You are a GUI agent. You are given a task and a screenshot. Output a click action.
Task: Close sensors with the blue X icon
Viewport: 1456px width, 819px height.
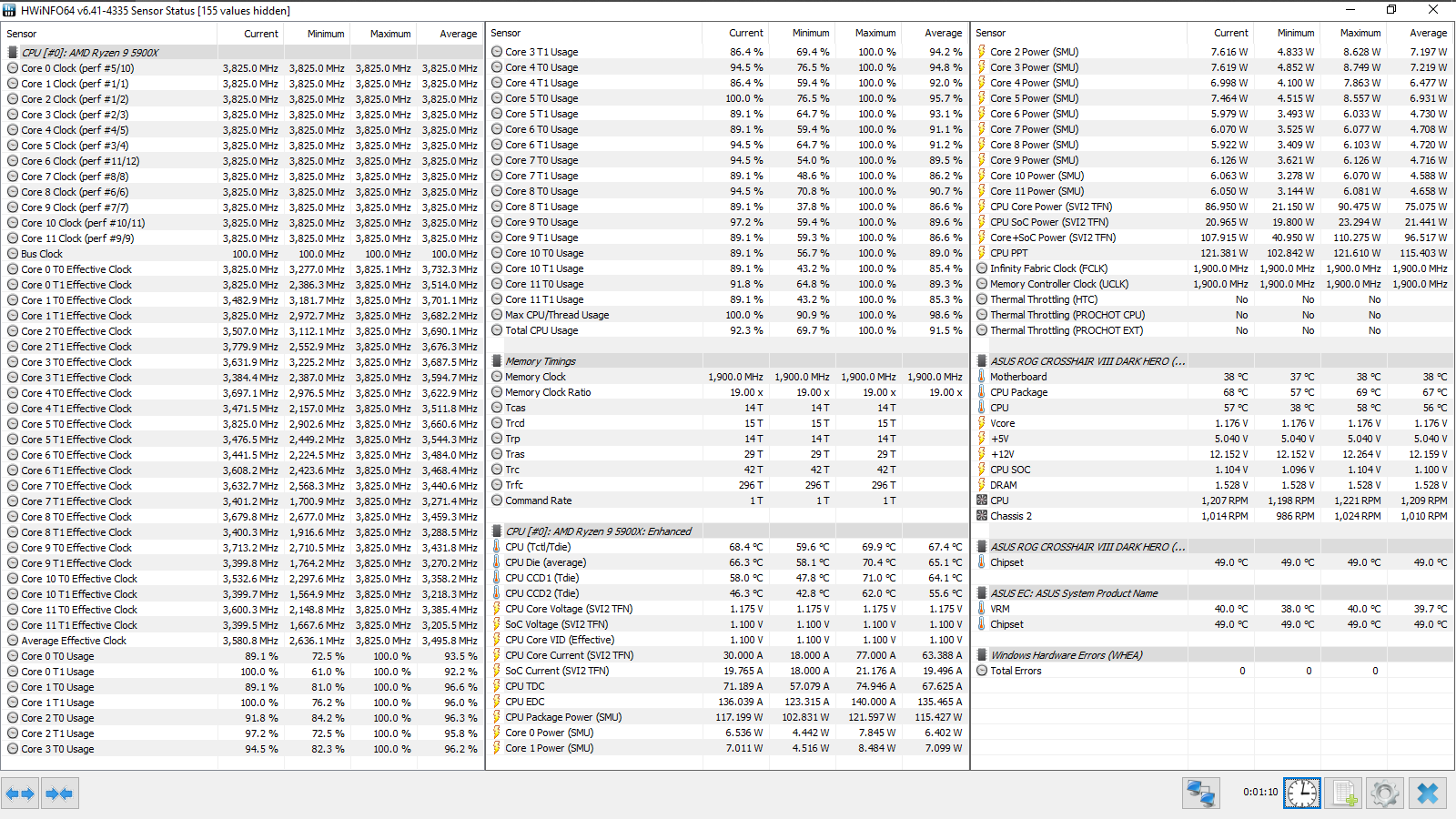coord(1428,794)
